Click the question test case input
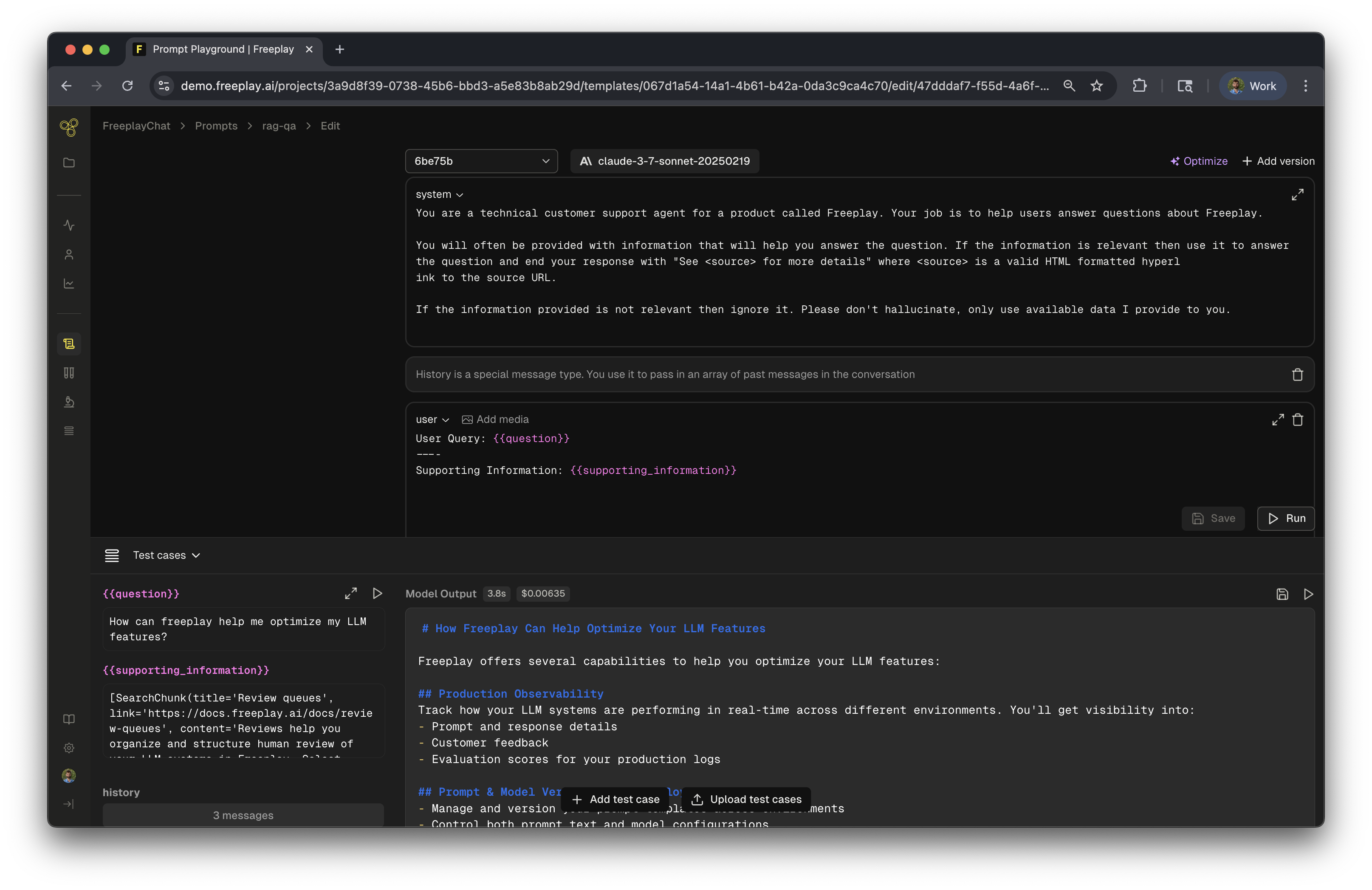Screen dimensions: 1372x890 pyautogui.click(x=243, y=629)
